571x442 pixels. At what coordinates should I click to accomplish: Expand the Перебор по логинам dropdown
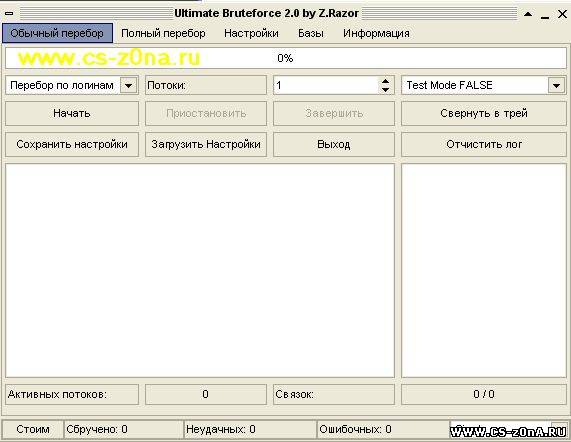click(x=129, y=86)
